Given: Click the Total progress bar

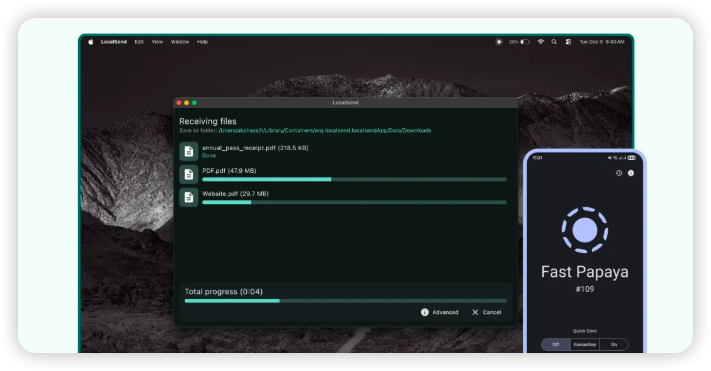Looking at the screenshot, I should pyautogui.click(x=346, y=301).
